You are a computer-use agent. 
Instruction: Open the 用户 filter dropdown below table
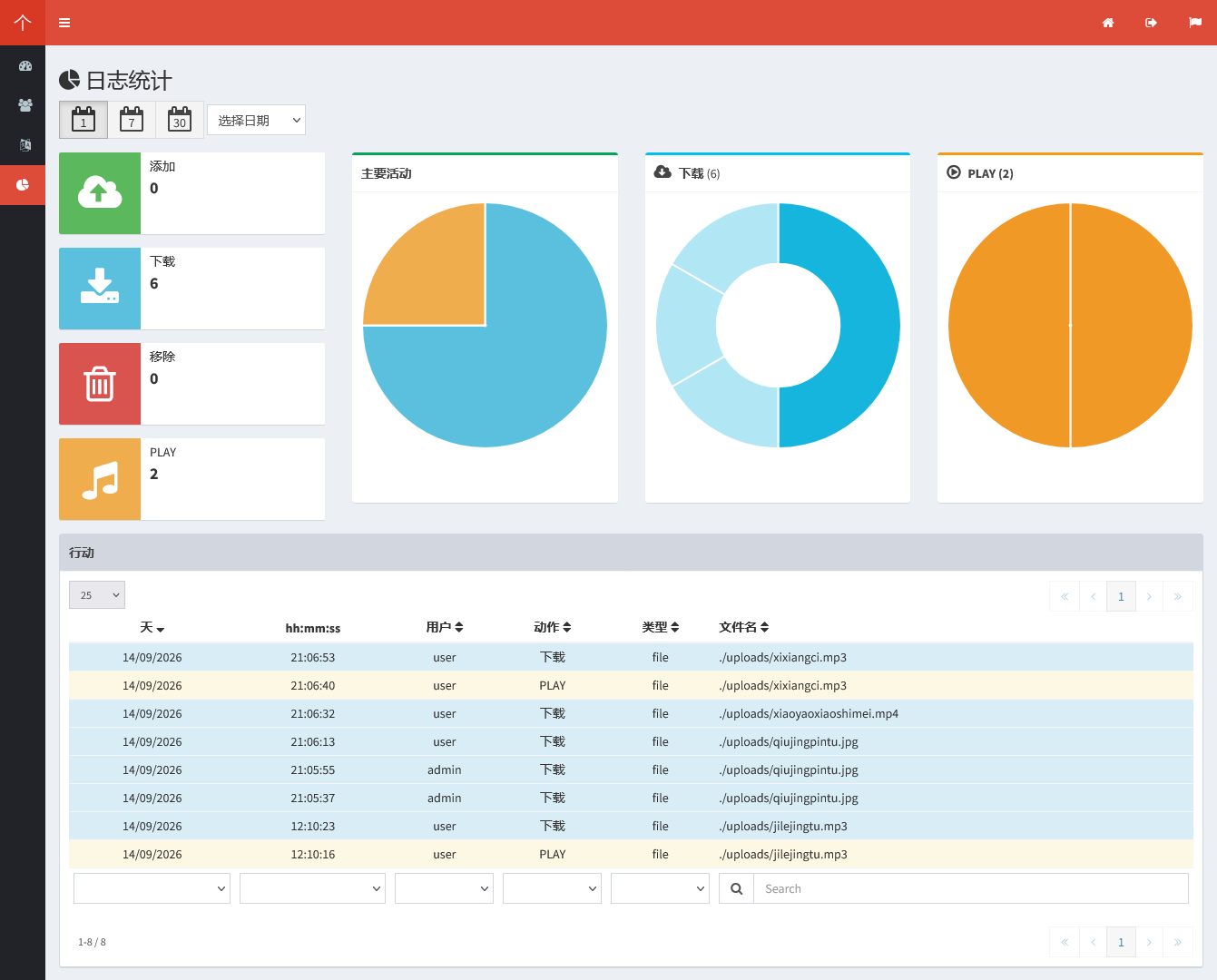(444, 888)
